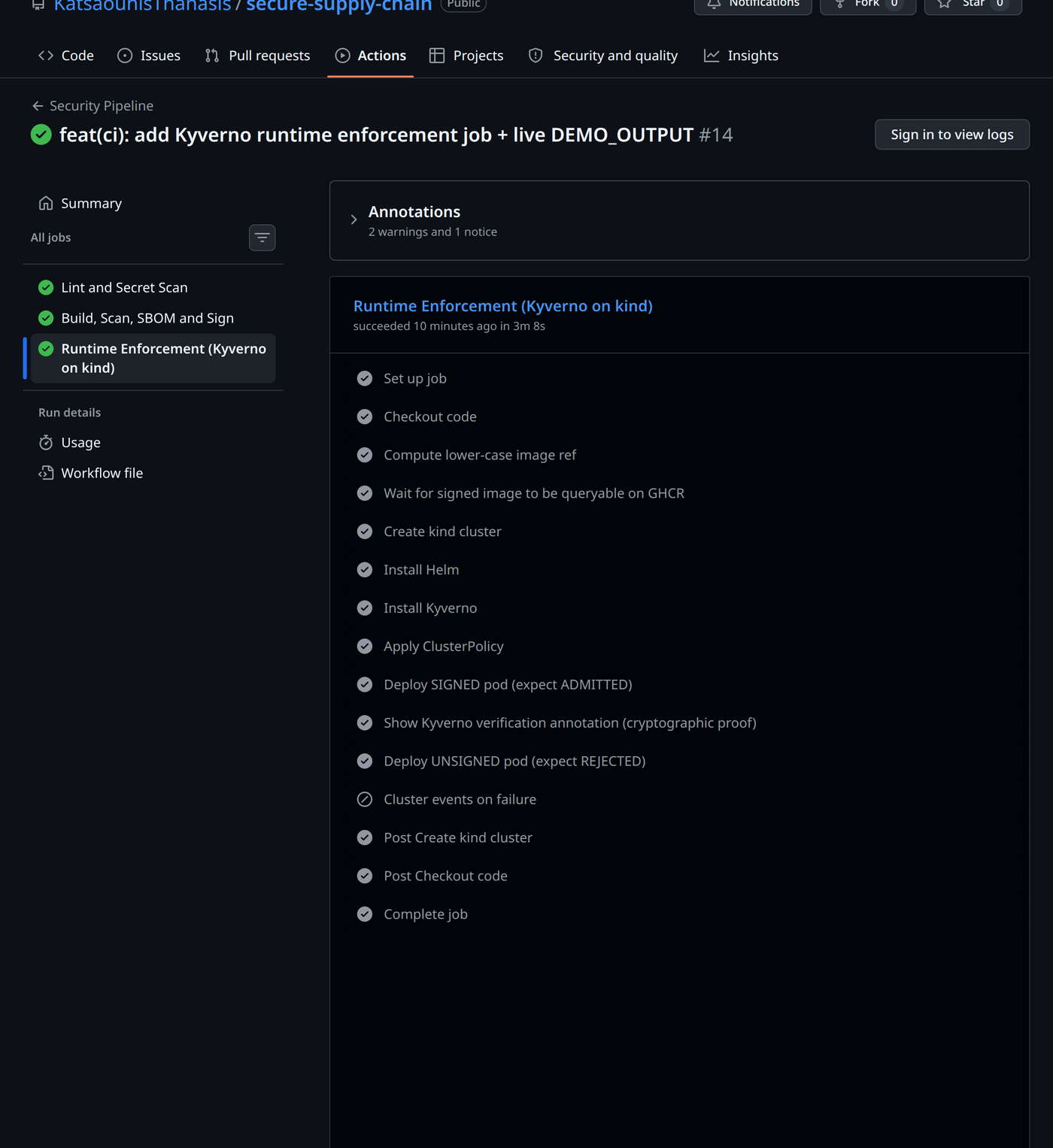Screen dimensions: 1053x1148
Task: Open Security and quality tab
Action: click(x=603, y=56)
